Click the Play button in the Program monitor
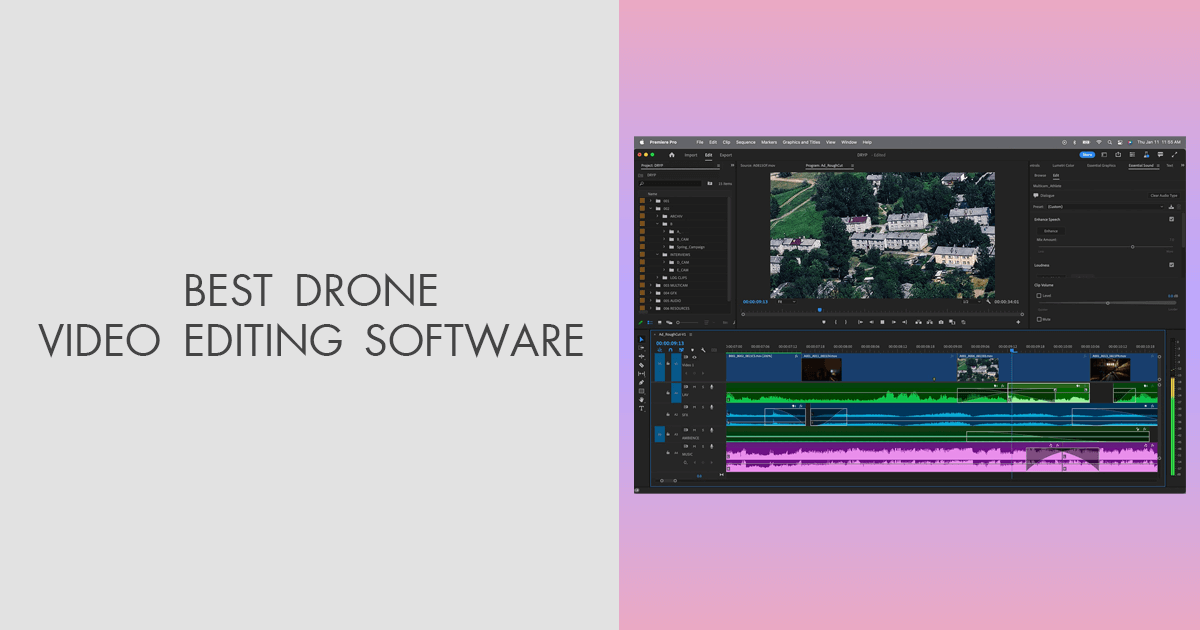The height and width of the screenshot is (630, 1200). click(x=883, y=322)
